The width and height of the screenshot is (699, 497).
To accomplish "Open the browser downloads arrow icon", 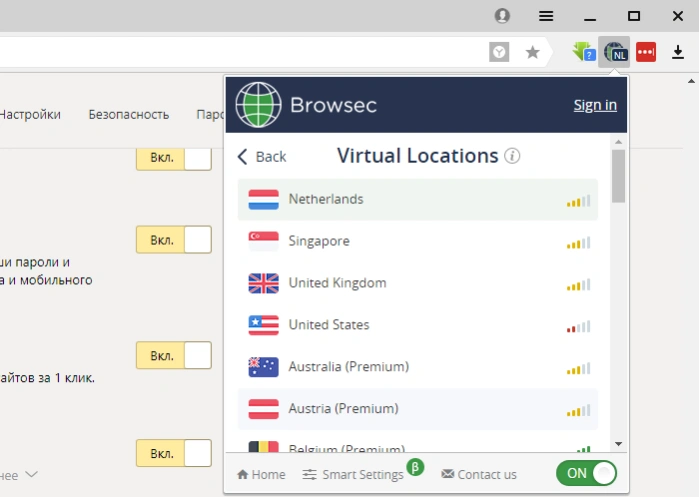I will [678, 52].
